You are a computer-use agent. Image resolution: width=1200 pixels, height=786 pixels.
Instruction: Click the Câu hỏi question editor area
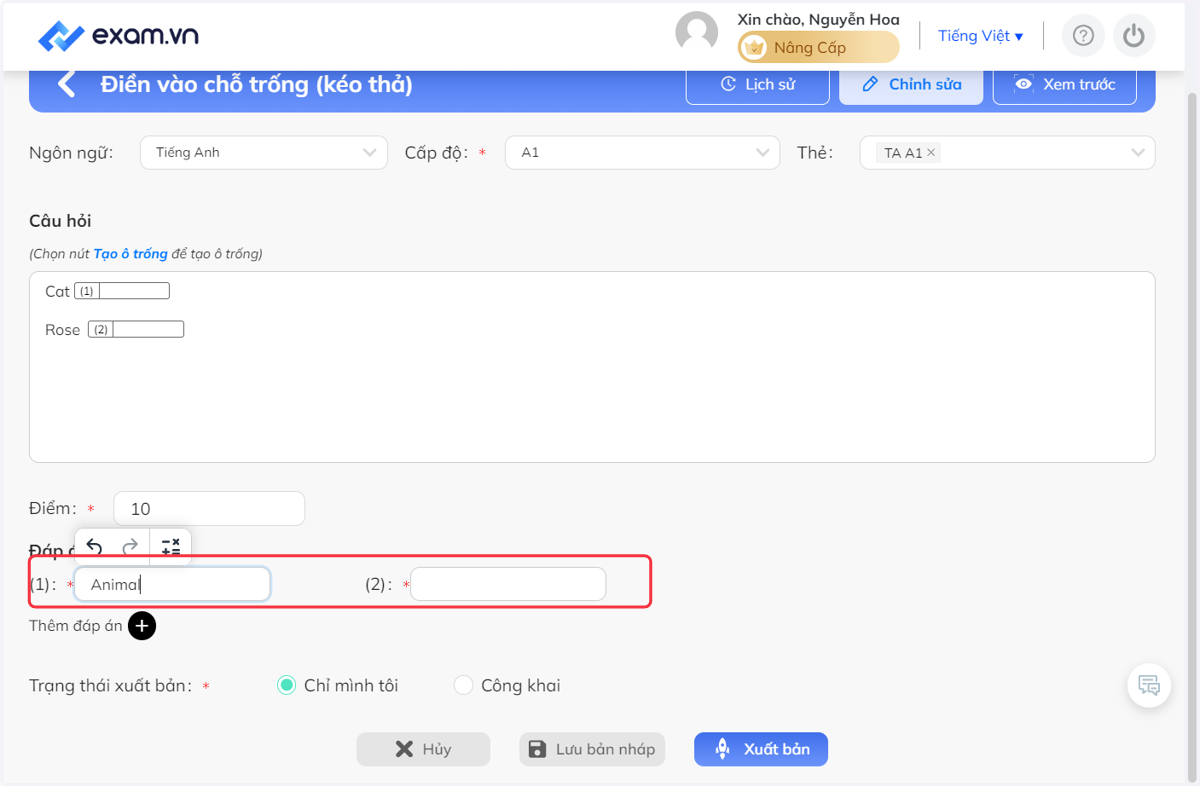point(592,366)
